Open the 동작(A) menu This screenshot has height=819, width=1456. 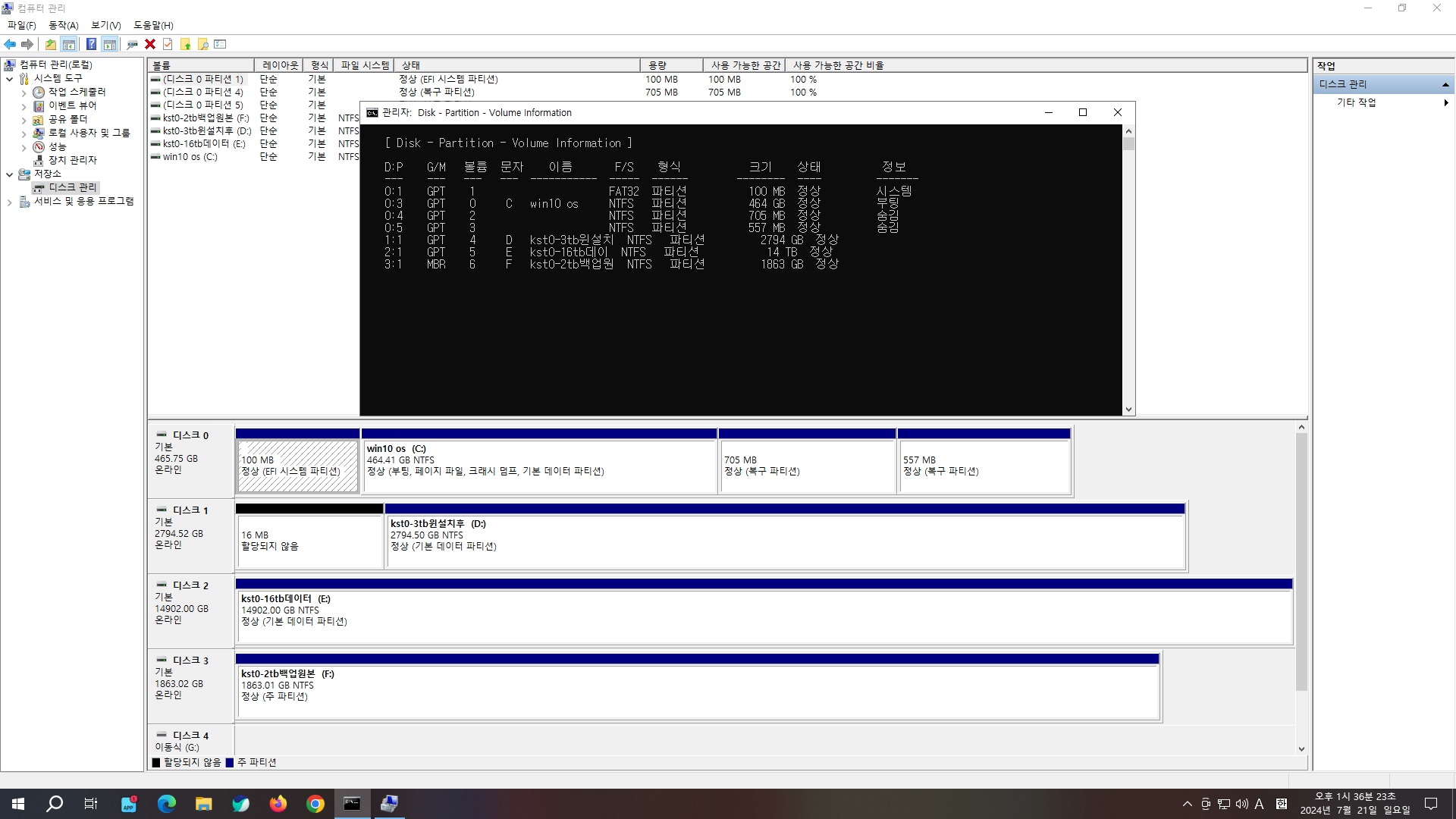pyautogui.click(x=64, y=25)
